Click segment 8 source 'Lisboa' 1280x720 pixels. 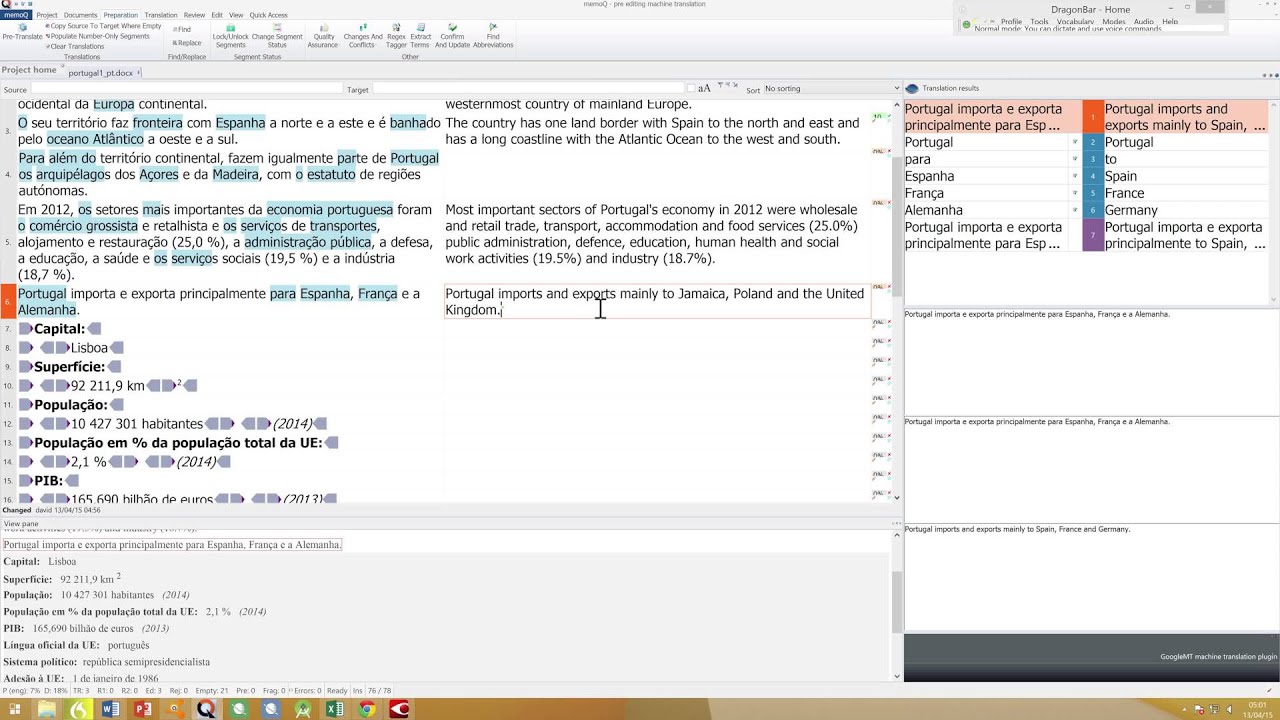click(x=89, y=348)
